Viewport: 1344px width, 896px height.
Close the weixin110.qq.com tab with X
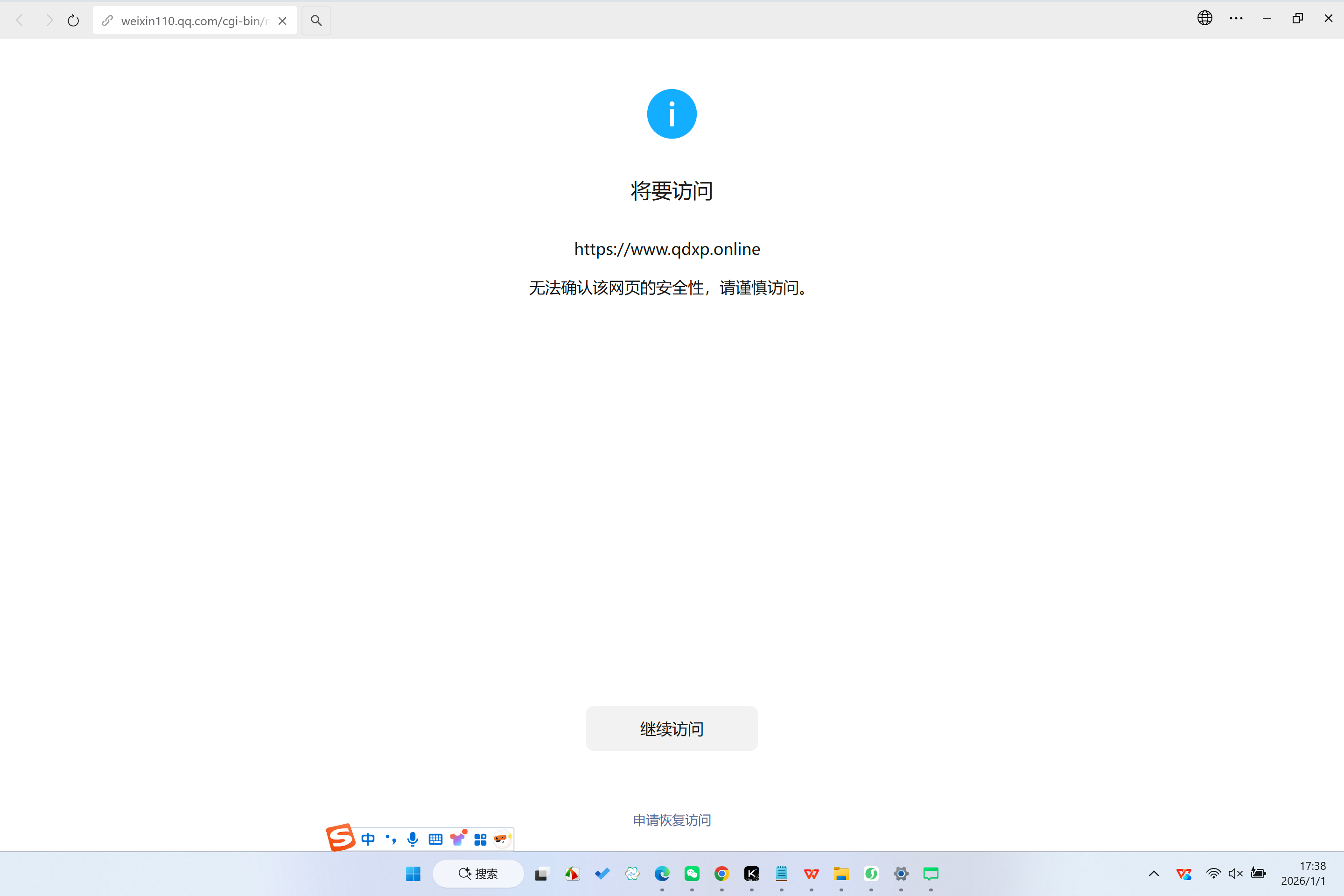(282, 21)
